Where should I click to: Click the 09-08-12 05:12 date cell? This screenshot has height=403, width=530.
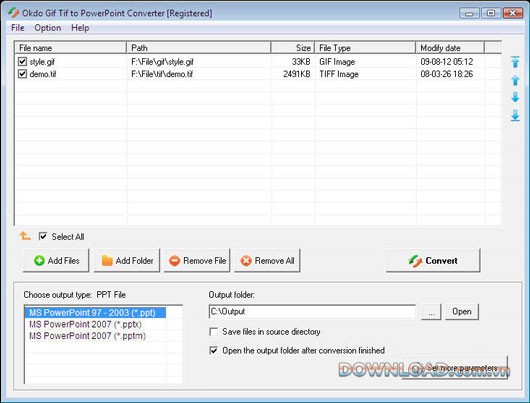pyautogui.click(x=447, y=62)
